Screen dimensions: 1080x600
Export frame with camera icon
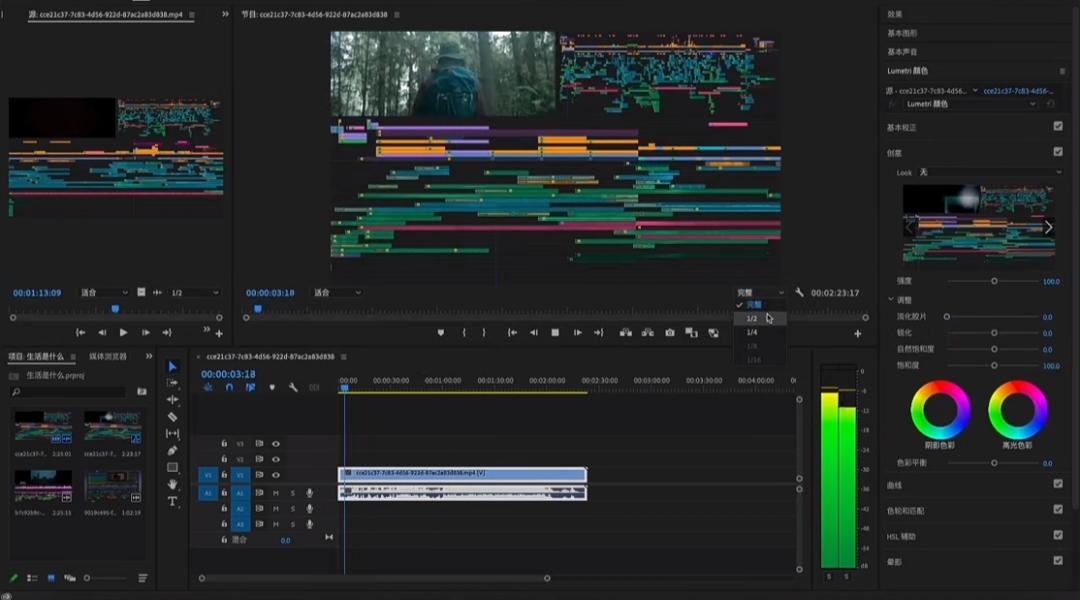(669, 333)
